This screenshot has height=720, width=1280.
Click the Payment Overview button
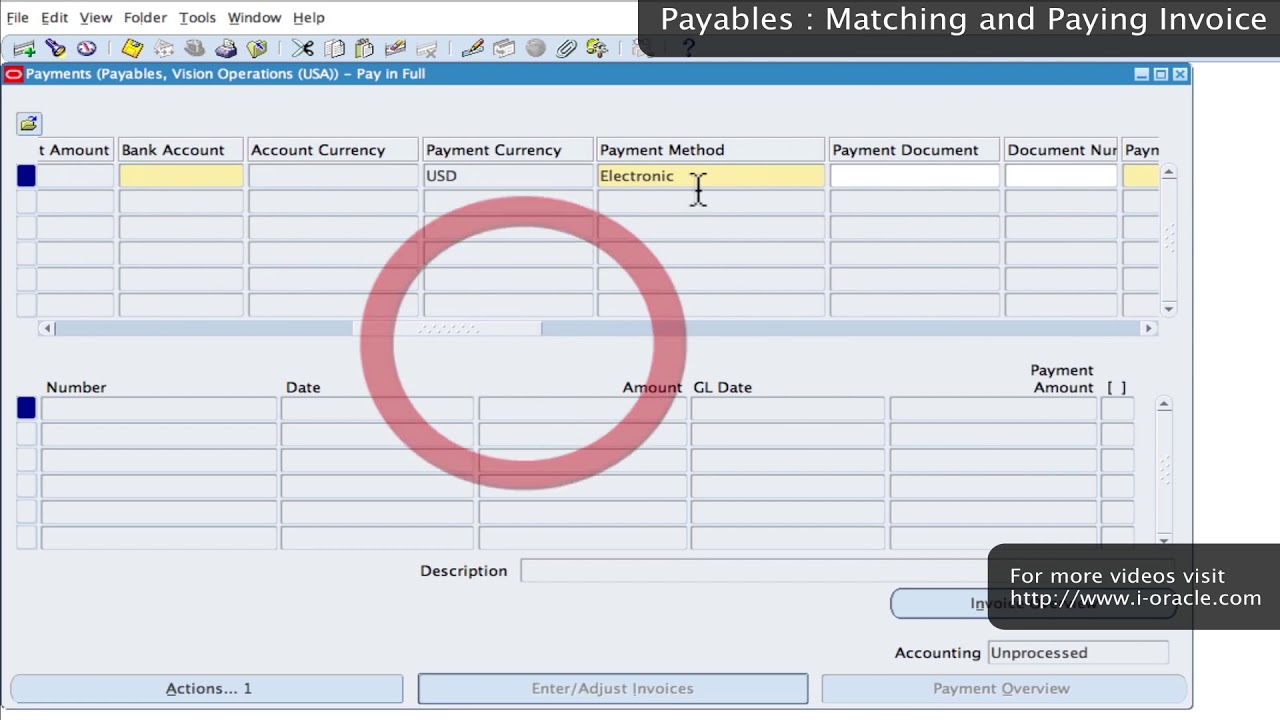coord(1002,688)
